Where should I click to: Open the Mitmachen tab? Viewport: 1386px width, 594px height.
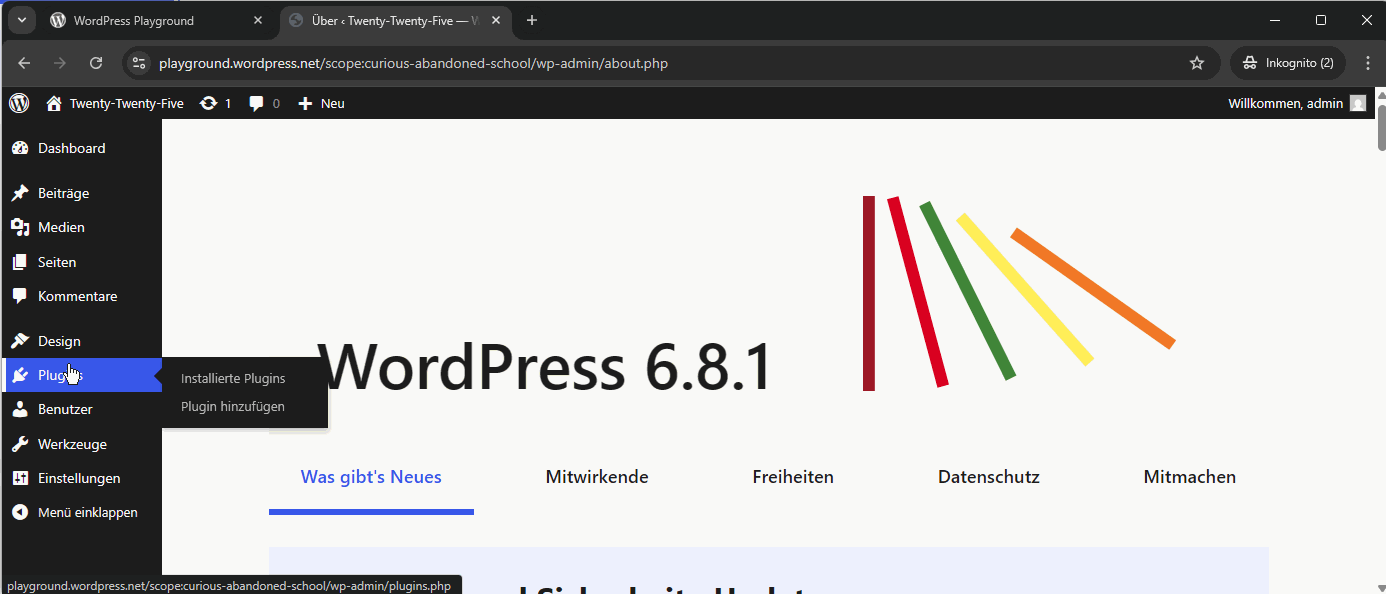tap(1190, 478)
